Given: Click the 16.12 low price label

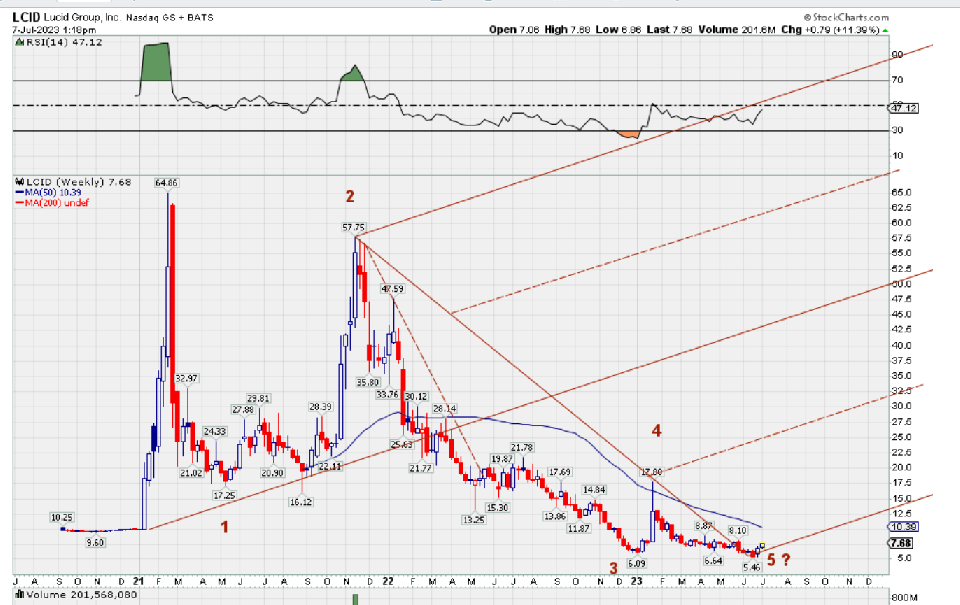Looking at the screenshot, I should (301, 502).
